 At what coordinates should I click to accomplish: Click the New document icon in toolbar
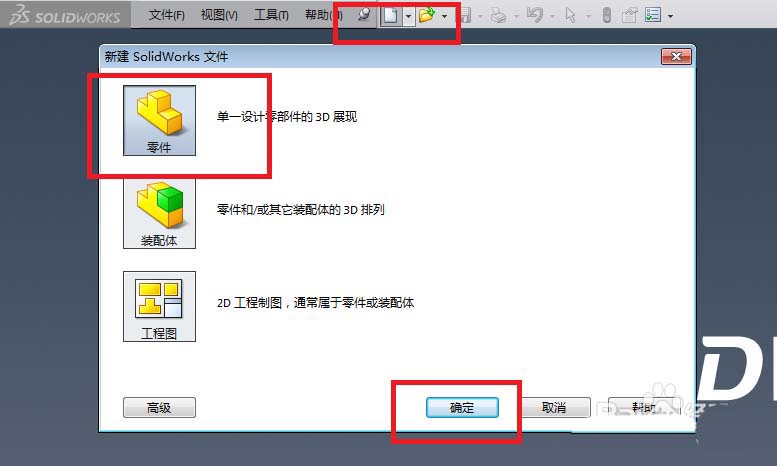coord(391,15)
